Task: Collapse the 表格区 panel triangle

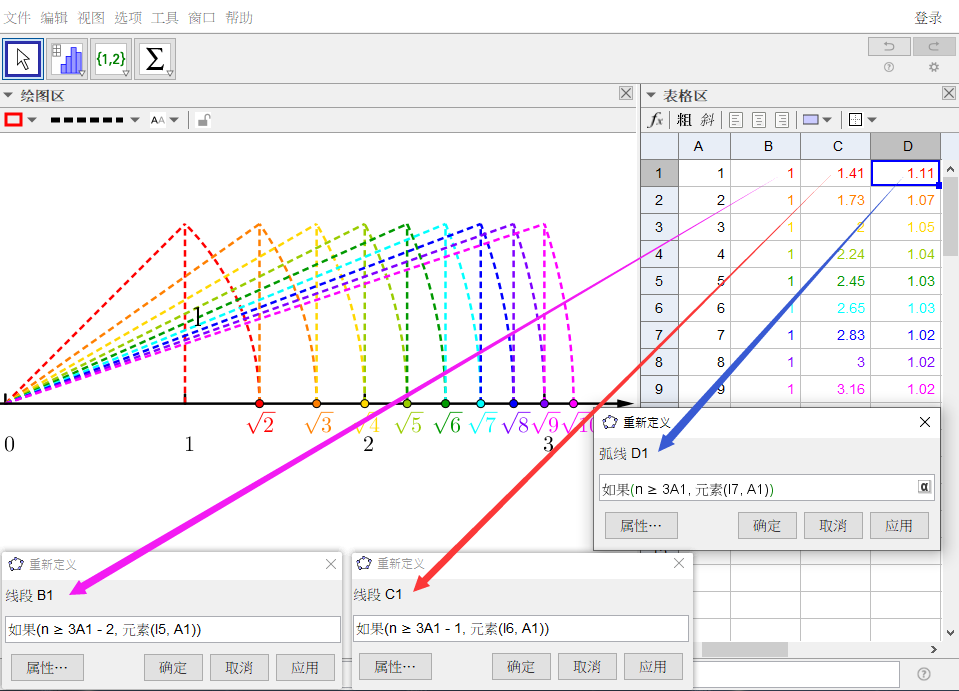Action: tap(651, 95)
